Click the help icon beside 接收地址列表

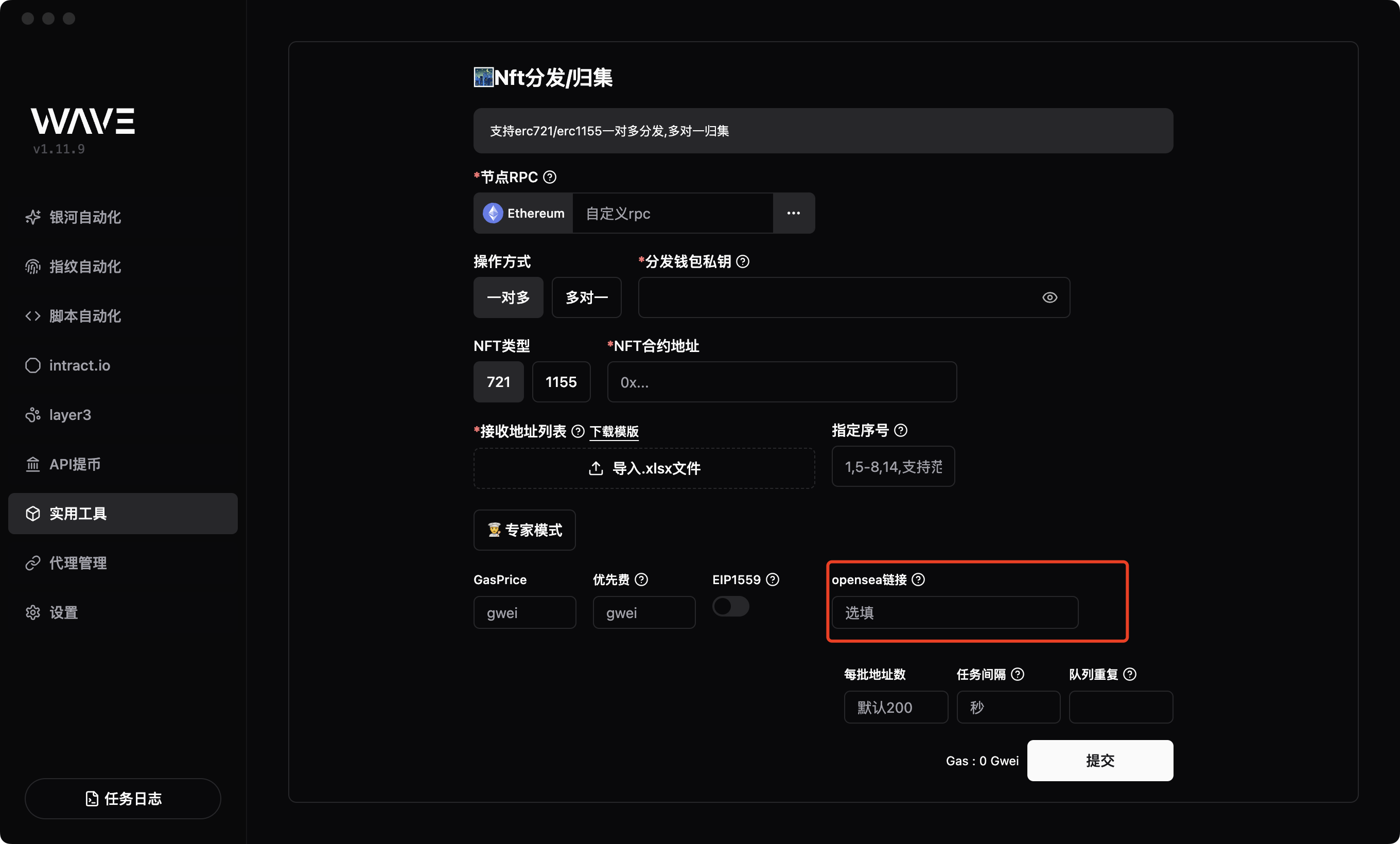click(x=578, y=431)
